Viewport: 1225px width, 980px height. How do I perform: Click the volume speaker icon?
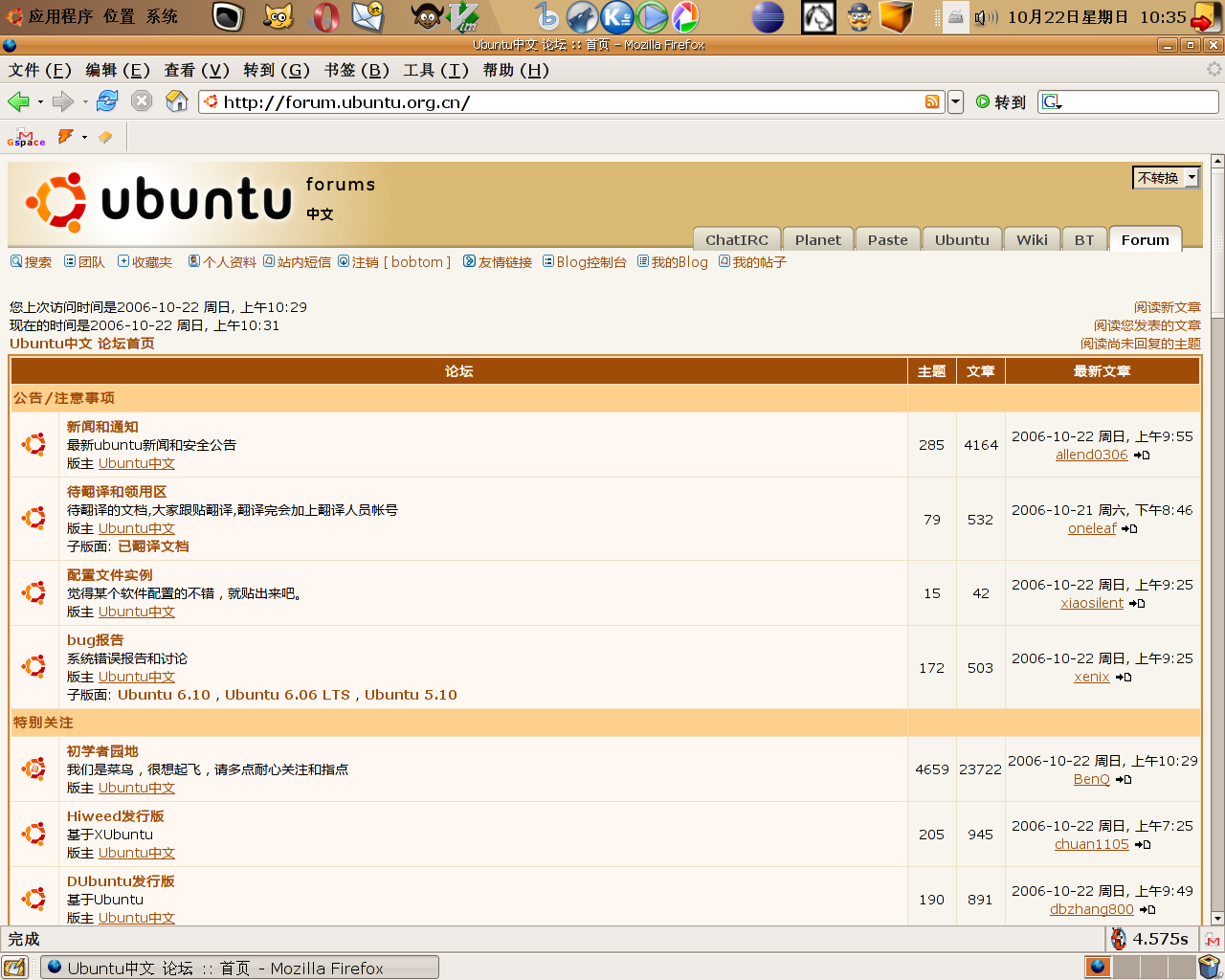(986, 17)
